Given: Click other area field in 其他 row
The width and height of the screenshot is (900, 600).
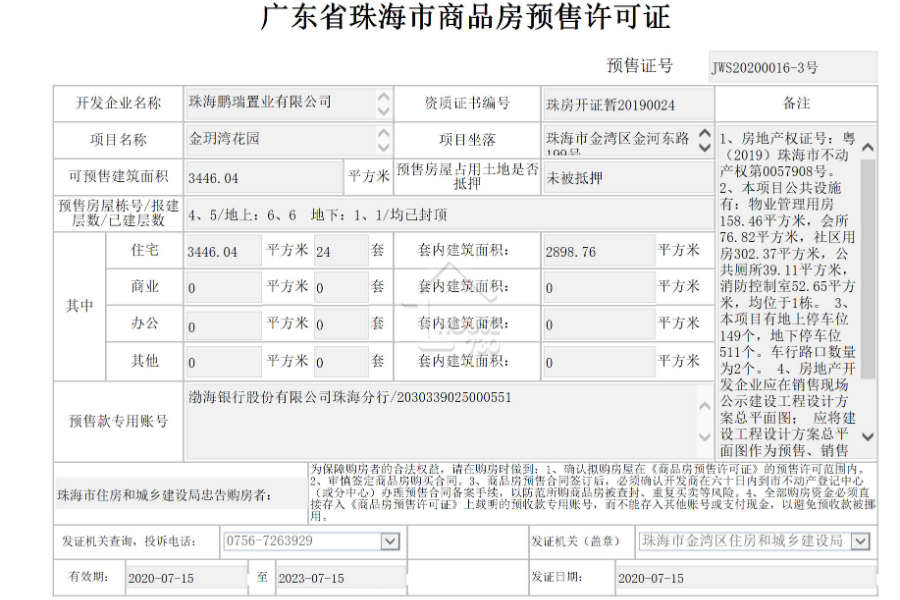Looking at the screenshot, I should pos(223,362).
